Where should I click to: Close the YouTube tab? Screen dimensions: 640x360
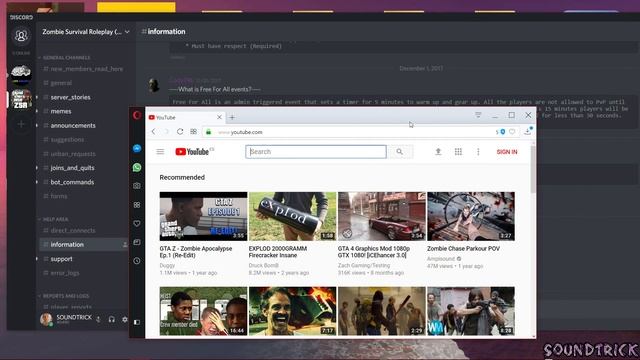point(219,117)
